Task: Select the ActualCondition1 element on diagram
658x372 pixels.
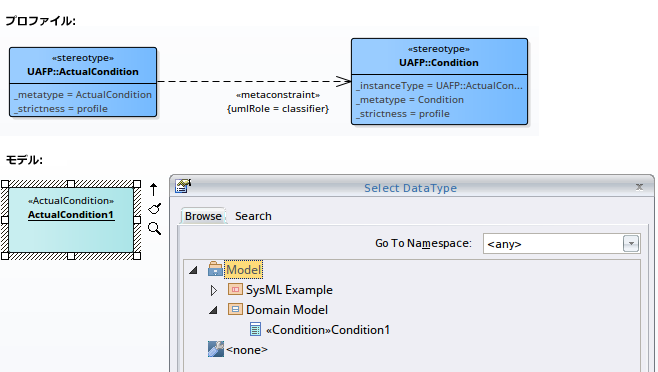Action: [x=71, y=220]
